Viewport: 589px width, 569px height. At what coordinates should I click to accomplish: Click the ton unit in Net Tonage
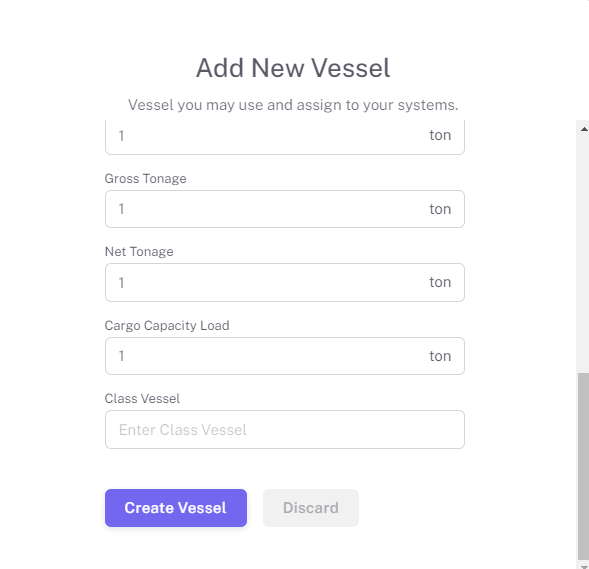440,282
